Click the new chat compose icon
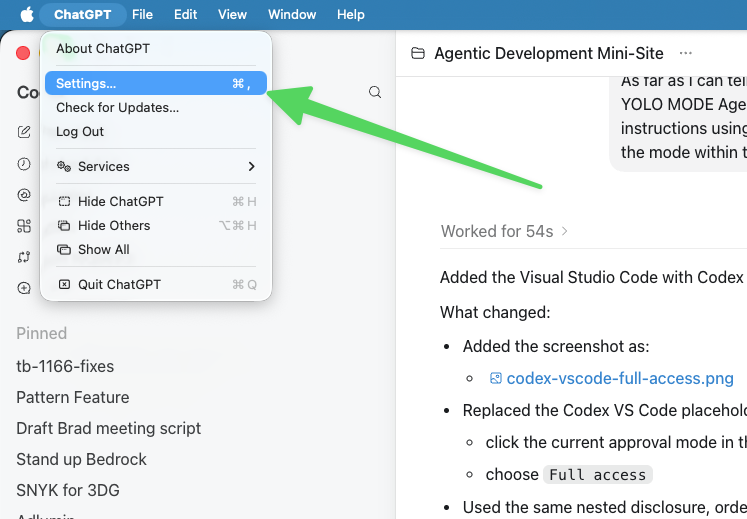 [24, 132]
